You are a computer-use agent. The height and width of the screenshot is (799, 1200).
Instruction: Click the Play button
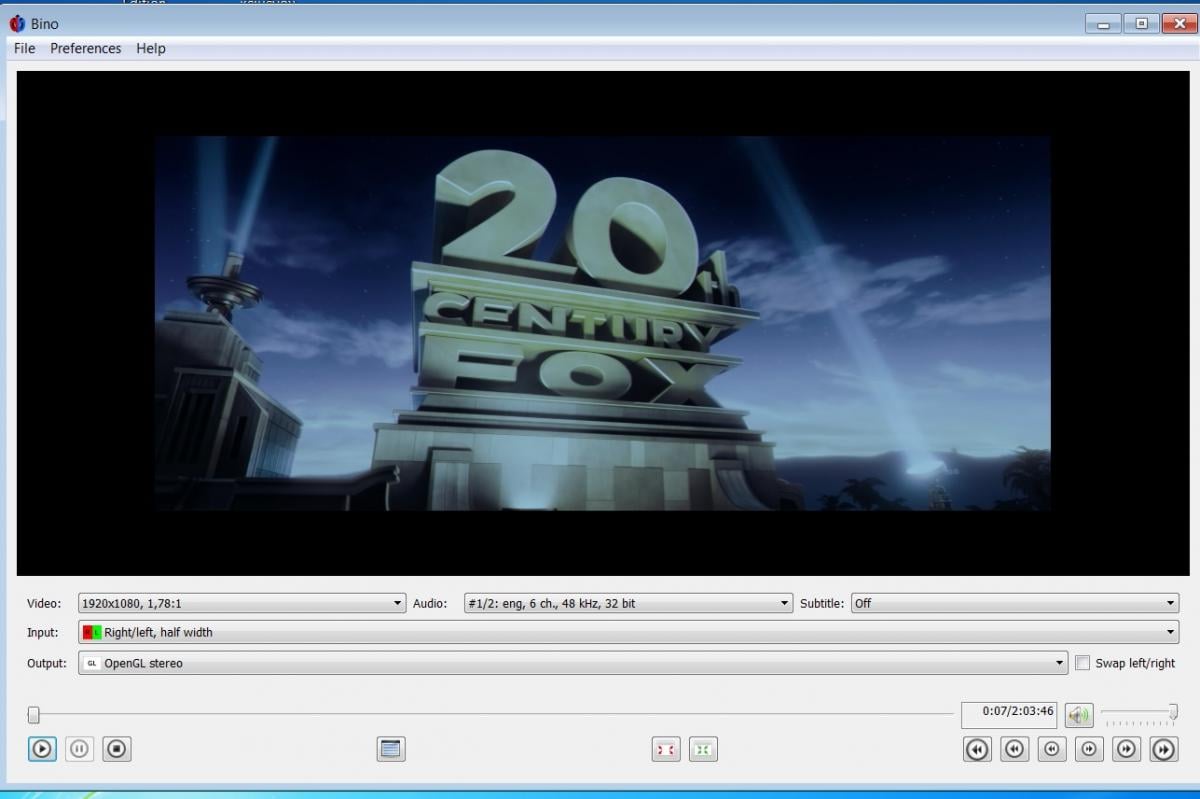coord(42,748)
